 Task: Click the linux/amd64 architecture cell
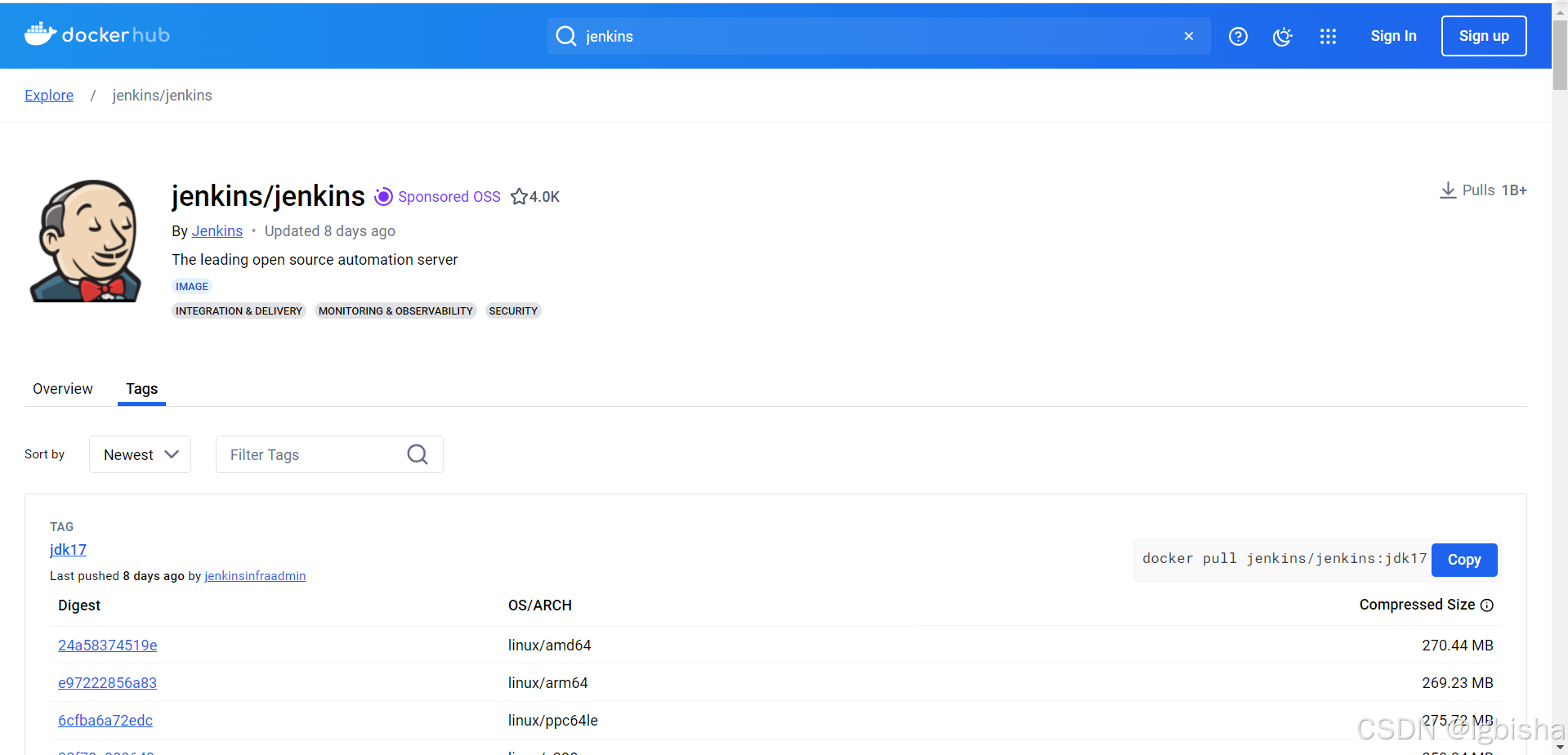[550, 646]
